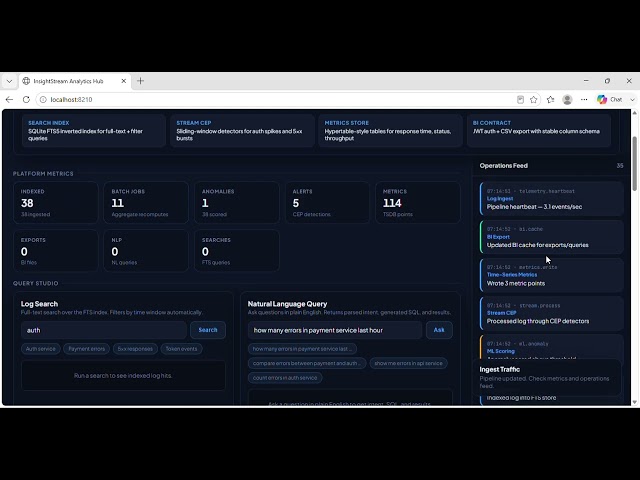Screen dimensions: 640x480
Task: Open the Exports metric card
Action: pyautogui.click(x=56, y=251)
